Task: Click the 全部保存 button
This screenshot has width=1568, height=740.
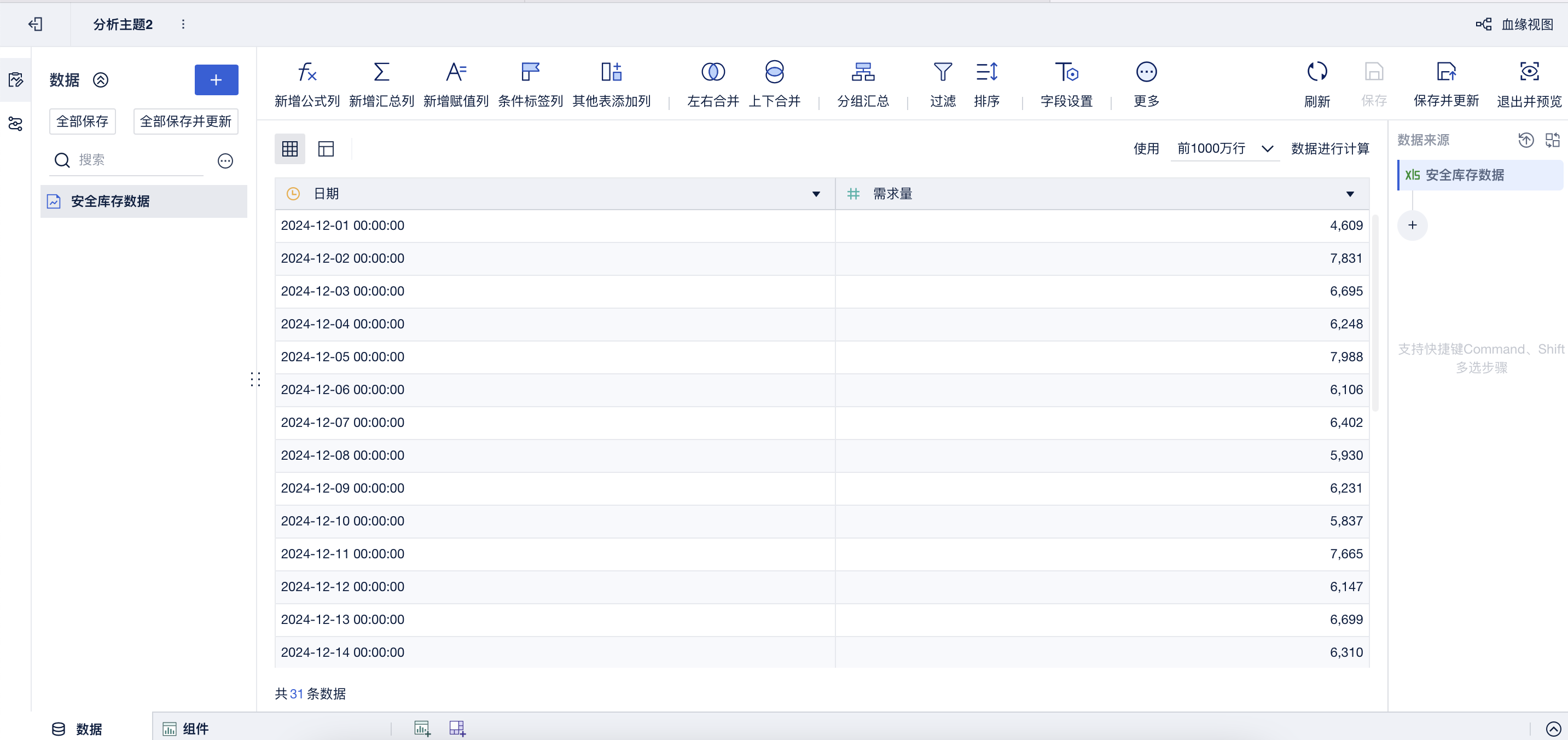Action: click(x=82, y=121)
